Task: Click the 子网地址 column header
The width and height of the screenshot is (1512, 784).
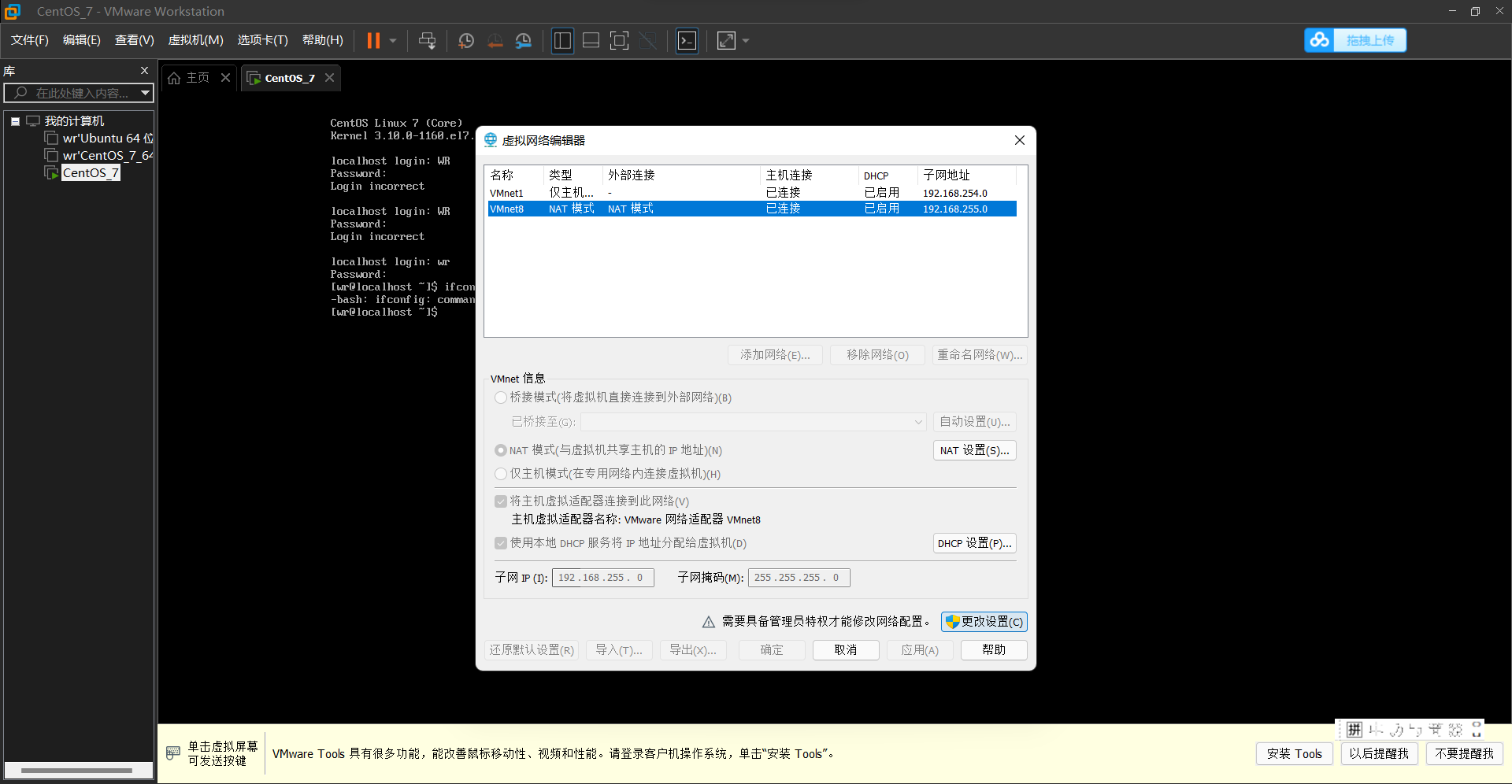Action: coord(967,176)
